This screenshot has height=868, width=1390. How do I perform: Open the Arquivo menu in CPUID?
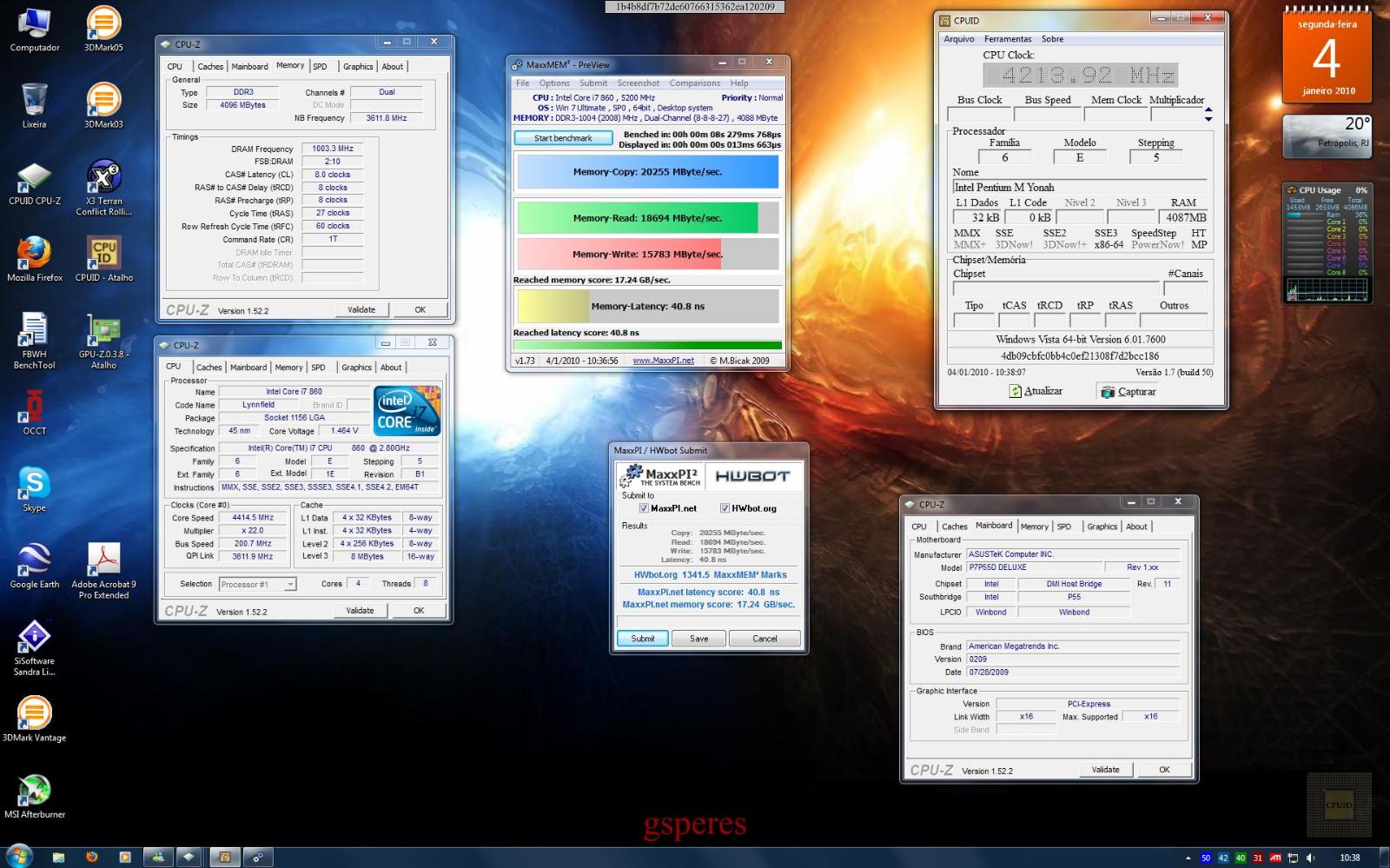click(959, 39)
